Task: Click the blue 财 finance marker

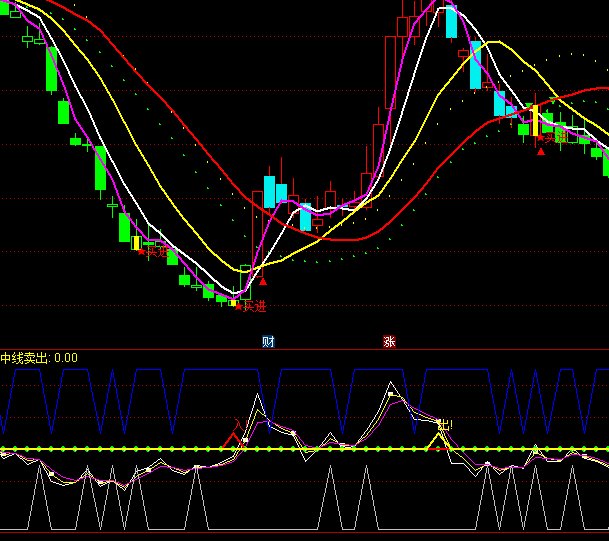Action: pyautogui.click(x=268, y=341)
